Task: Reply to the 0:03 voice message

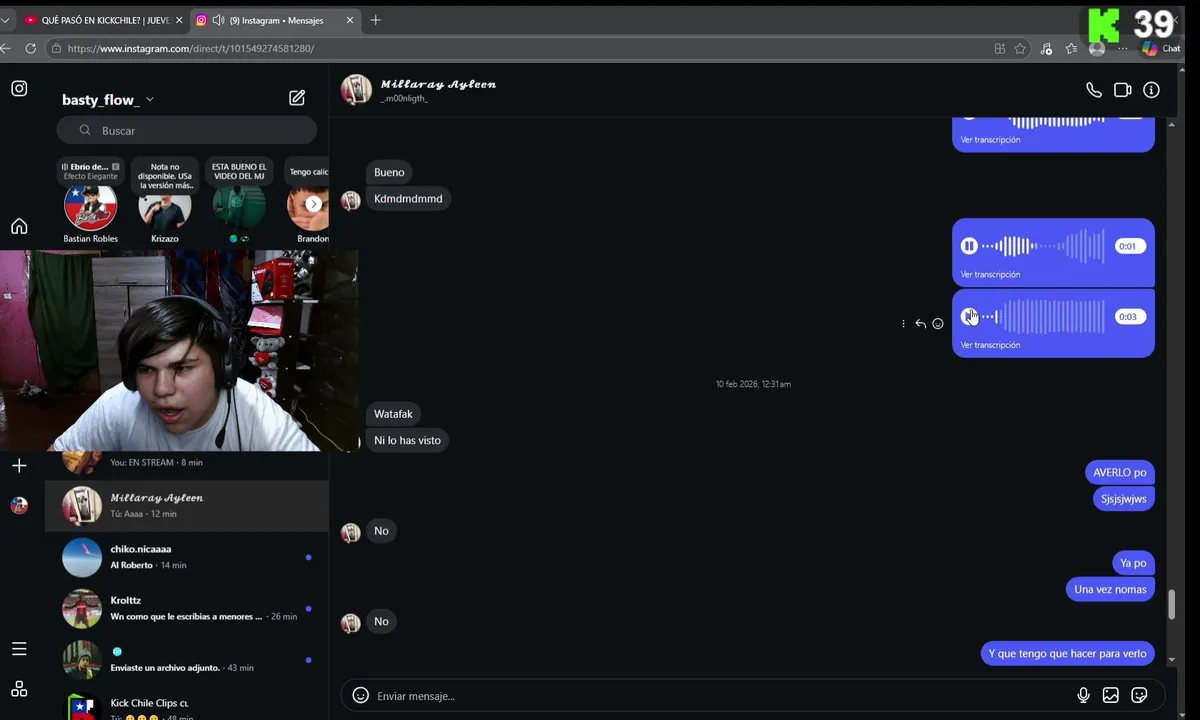Action: pos(920,324)
